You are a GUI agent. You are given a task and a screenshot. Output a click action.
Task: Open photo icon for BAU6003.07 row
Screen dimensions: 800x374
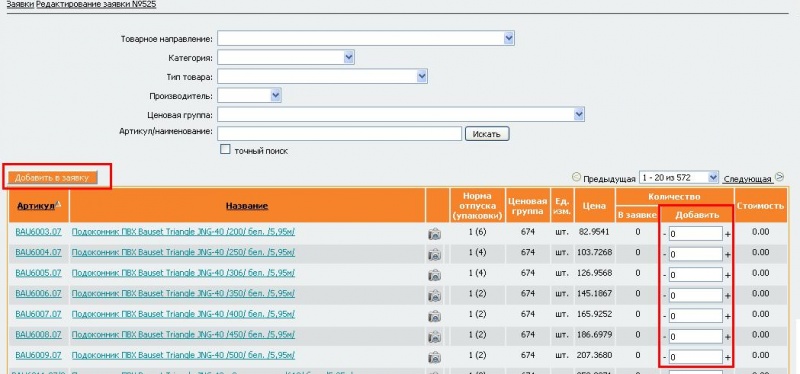pos(435,234)
